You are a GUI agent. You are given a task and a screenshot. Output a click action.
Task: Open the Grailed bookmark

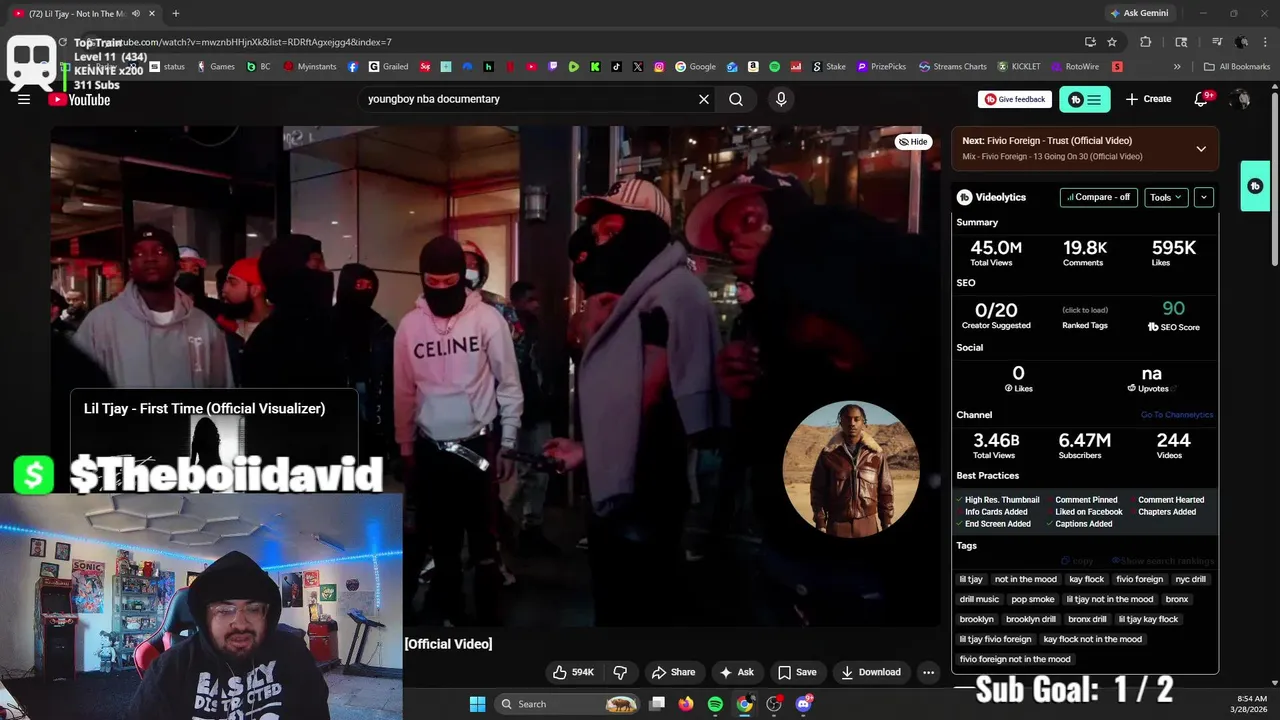[388, 67]
